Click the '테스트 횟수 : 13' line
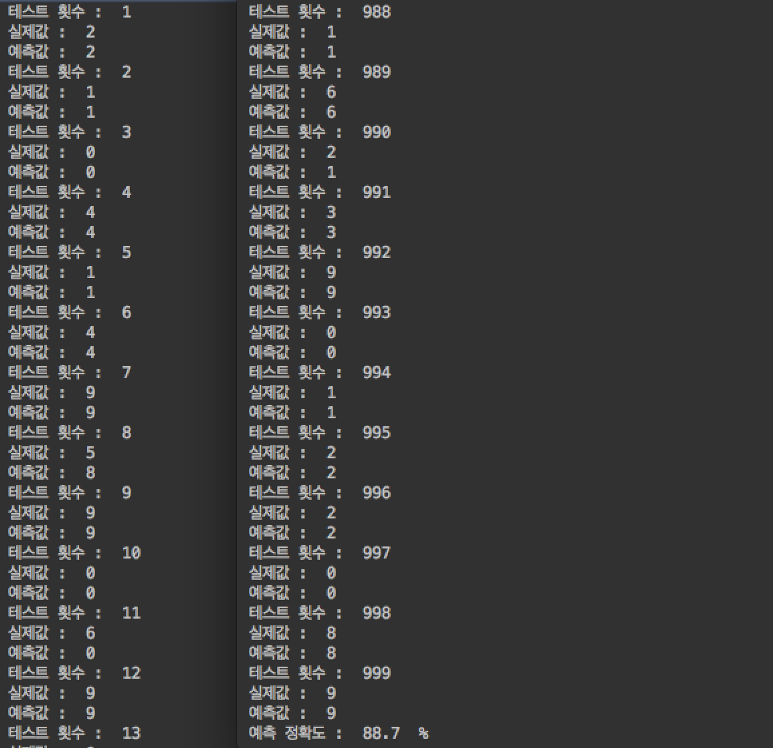 (74, 733)
